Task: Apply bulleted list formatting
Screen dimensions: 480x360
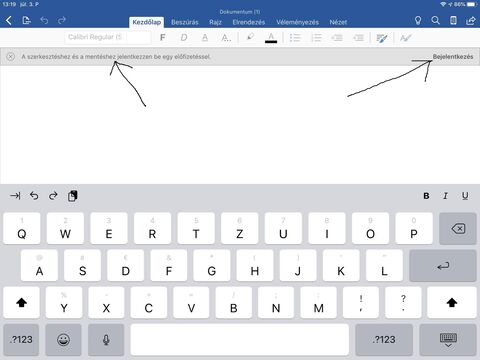Action: click(295, 38)
